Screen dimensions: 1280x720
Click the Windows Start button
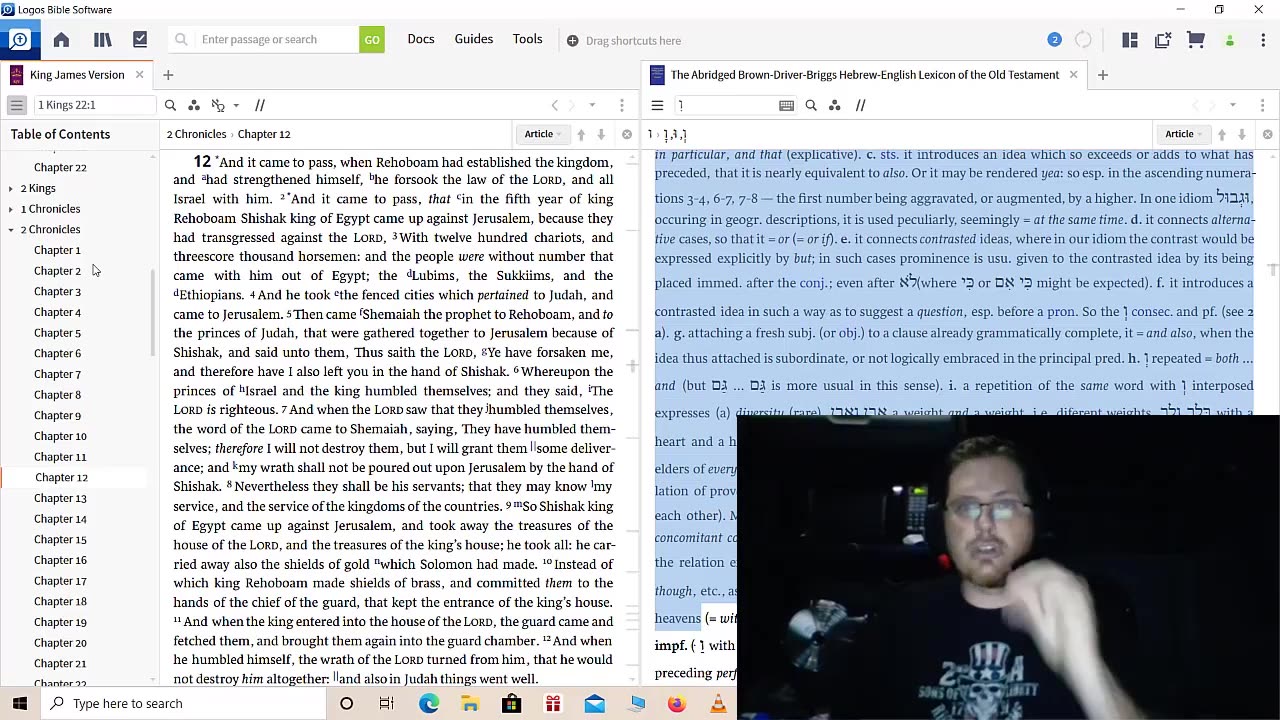tap(19, 703)
